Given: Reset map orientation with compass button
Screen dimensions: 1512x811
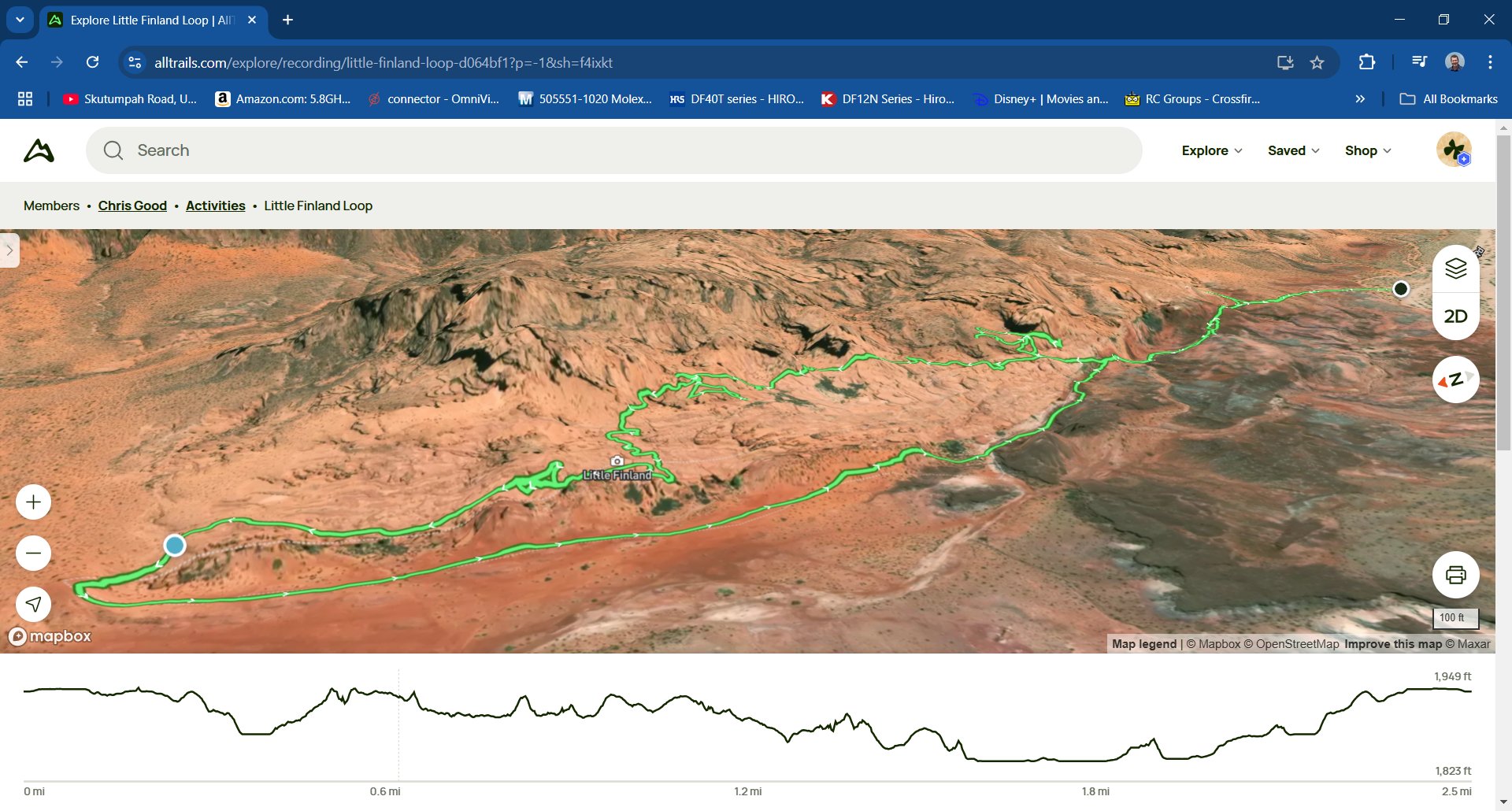Looking at the screenshot, I should (x=1455, y=380).
